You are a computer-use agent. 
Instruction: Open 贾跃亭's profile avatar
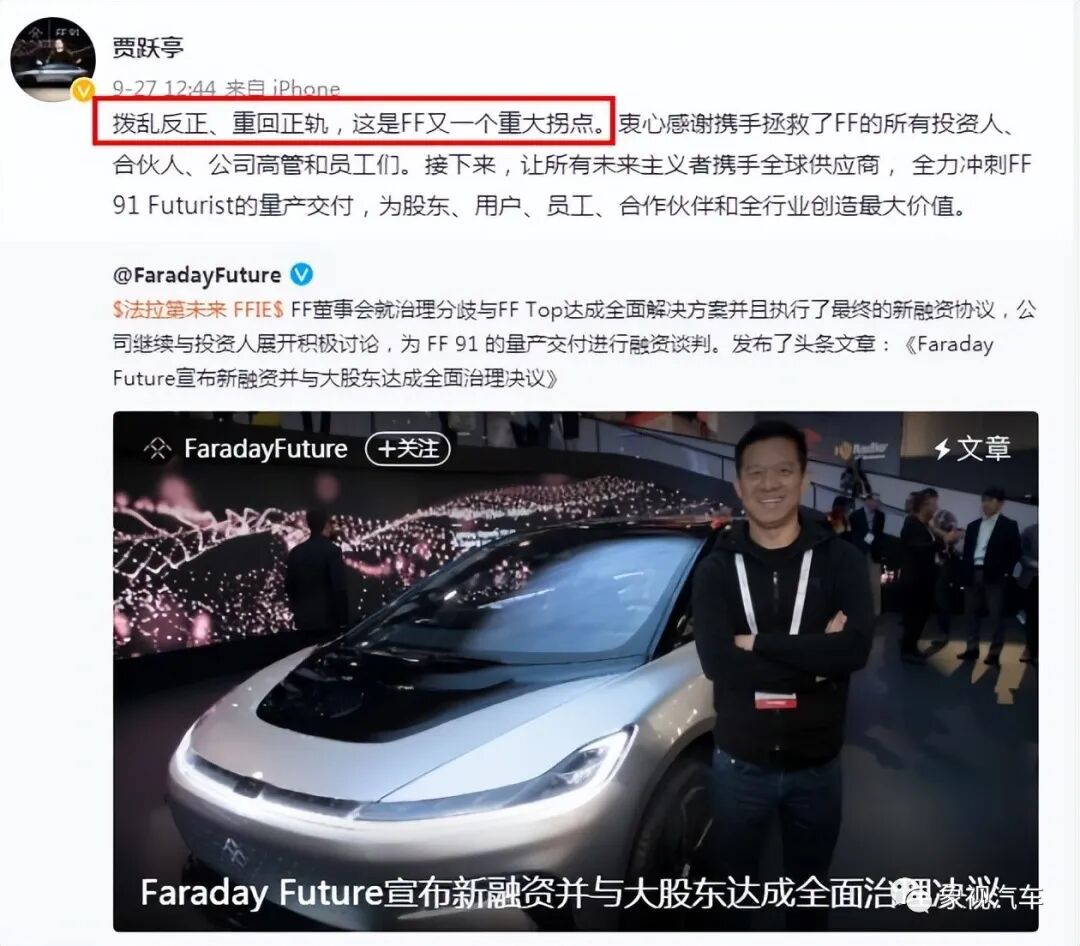(53, 59)
